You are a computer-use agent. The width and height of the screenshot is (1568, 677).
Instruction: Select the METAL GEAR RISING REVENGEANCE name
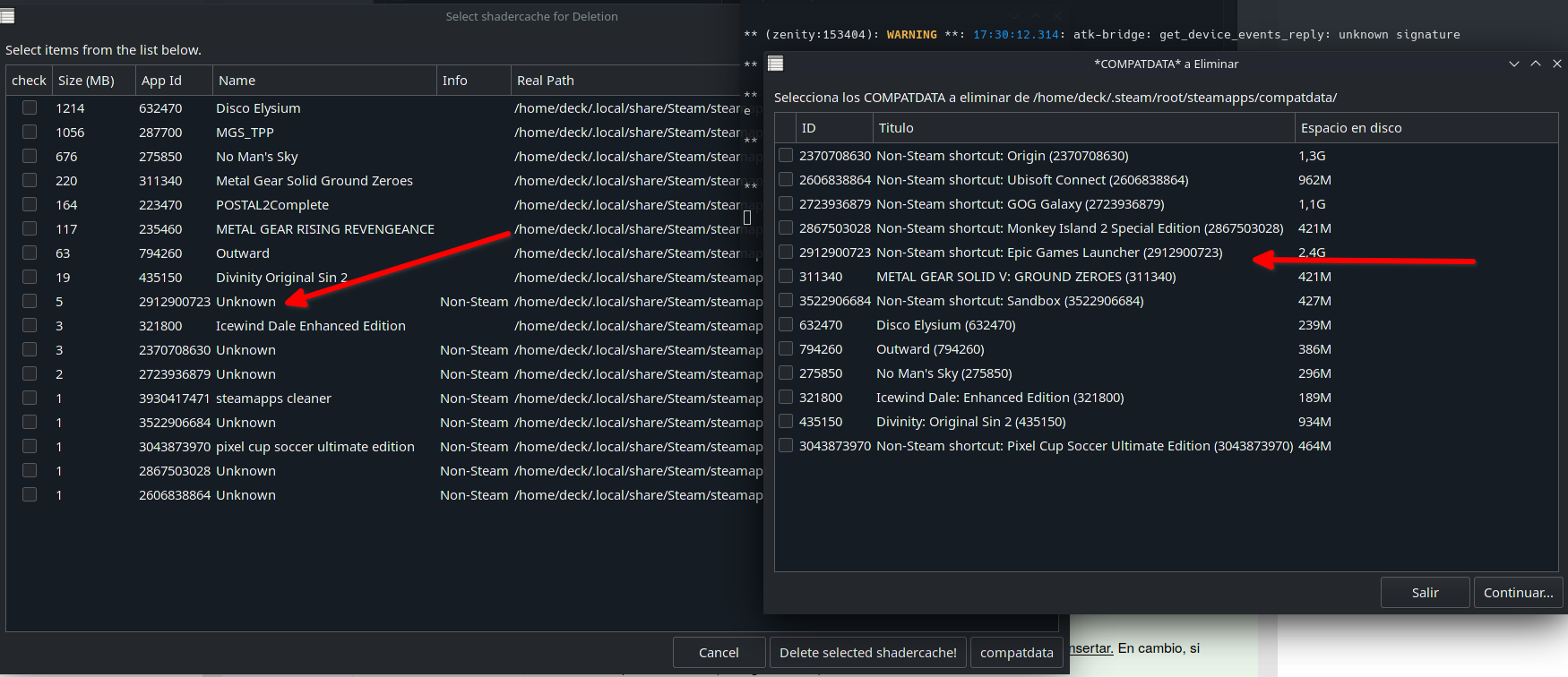point(325,229)
